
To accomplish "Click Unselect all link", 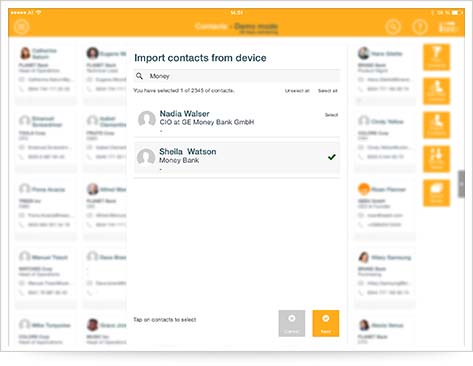I will (x=297, y=91).
